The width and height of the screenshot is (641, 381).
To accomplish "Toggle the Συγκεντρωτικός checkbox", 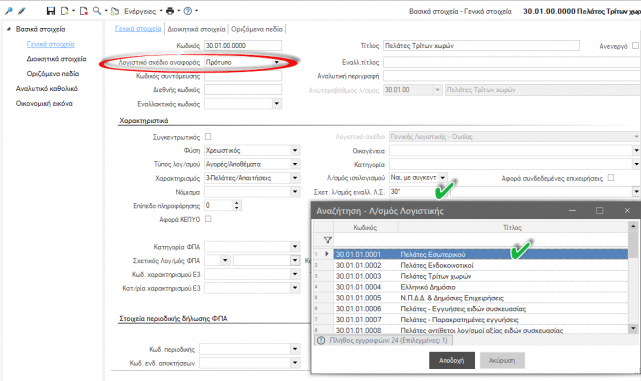I will [208, 137].
